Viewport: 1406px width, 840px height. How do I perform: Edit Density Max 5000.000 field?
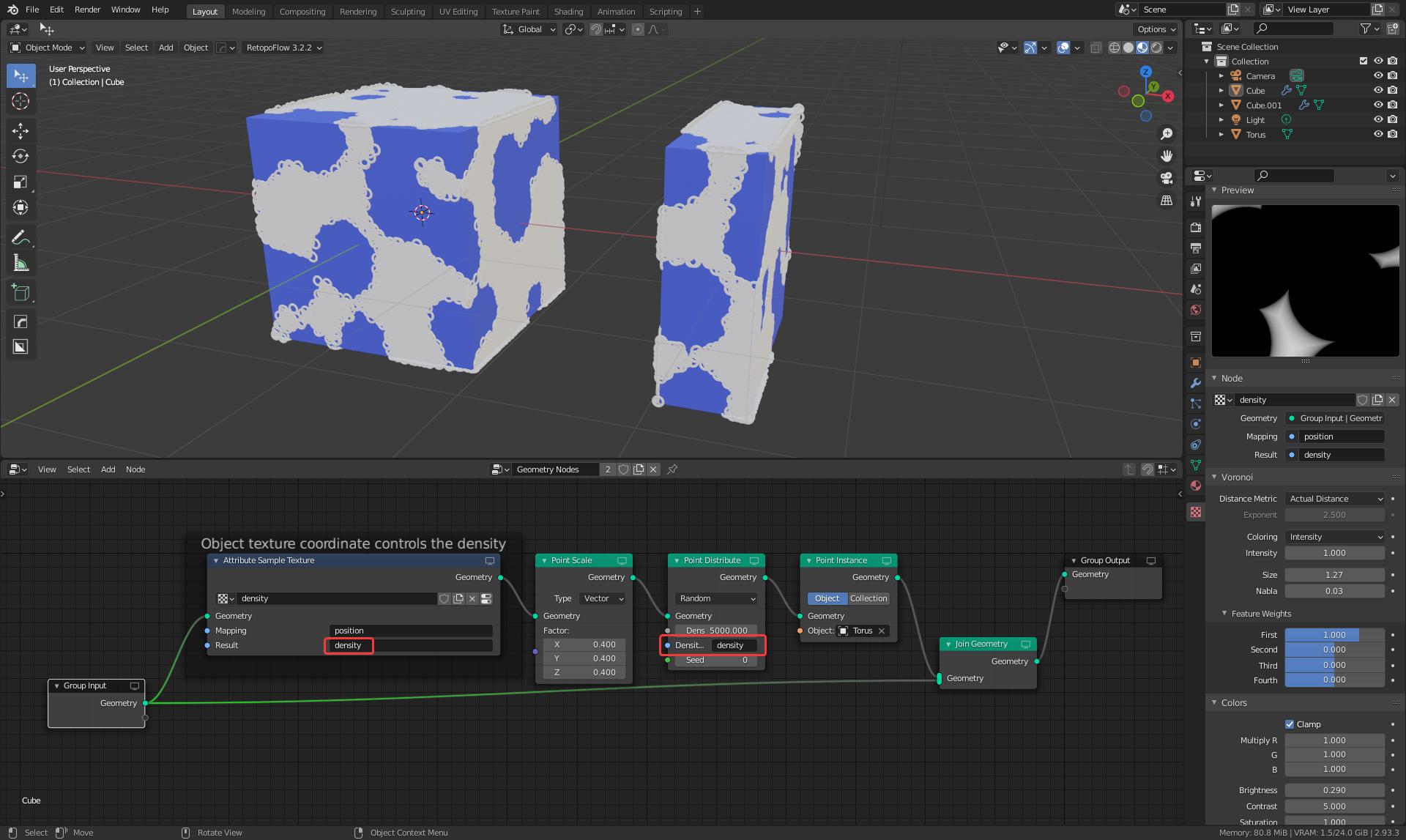coord(716,631)
